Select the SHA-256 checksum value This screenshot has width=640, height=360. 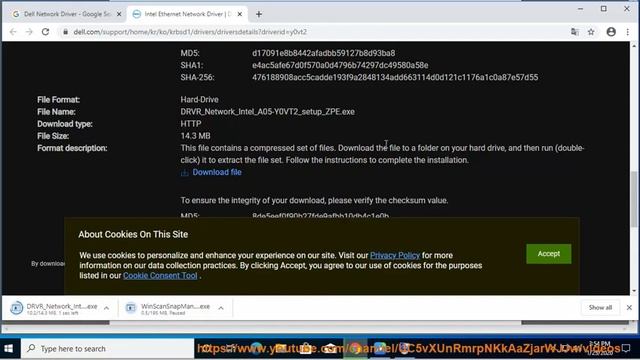tap(395, 78)
